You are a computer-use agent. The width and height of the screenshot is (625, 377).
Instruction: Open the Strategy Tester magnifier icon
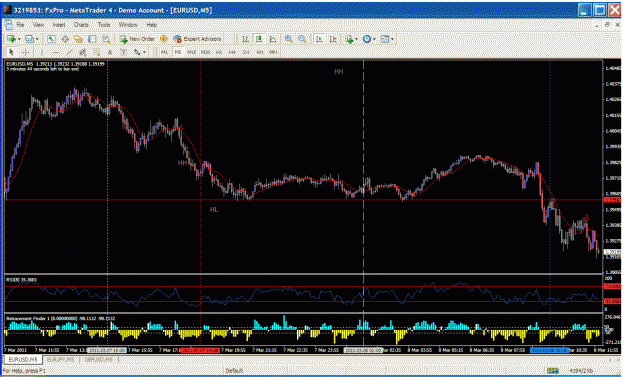point(106,39)
